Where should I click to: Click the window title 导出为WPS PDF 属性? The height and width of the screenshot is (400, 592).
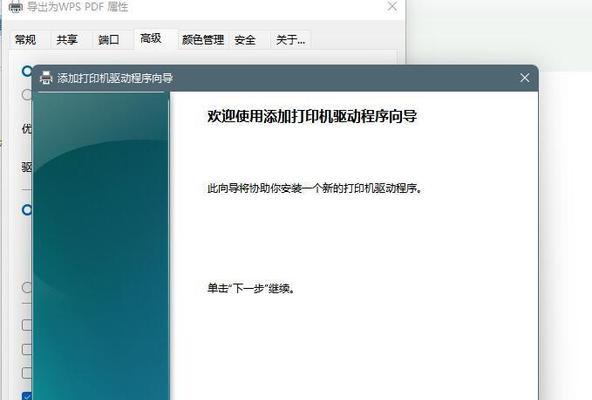click(78, 6)
